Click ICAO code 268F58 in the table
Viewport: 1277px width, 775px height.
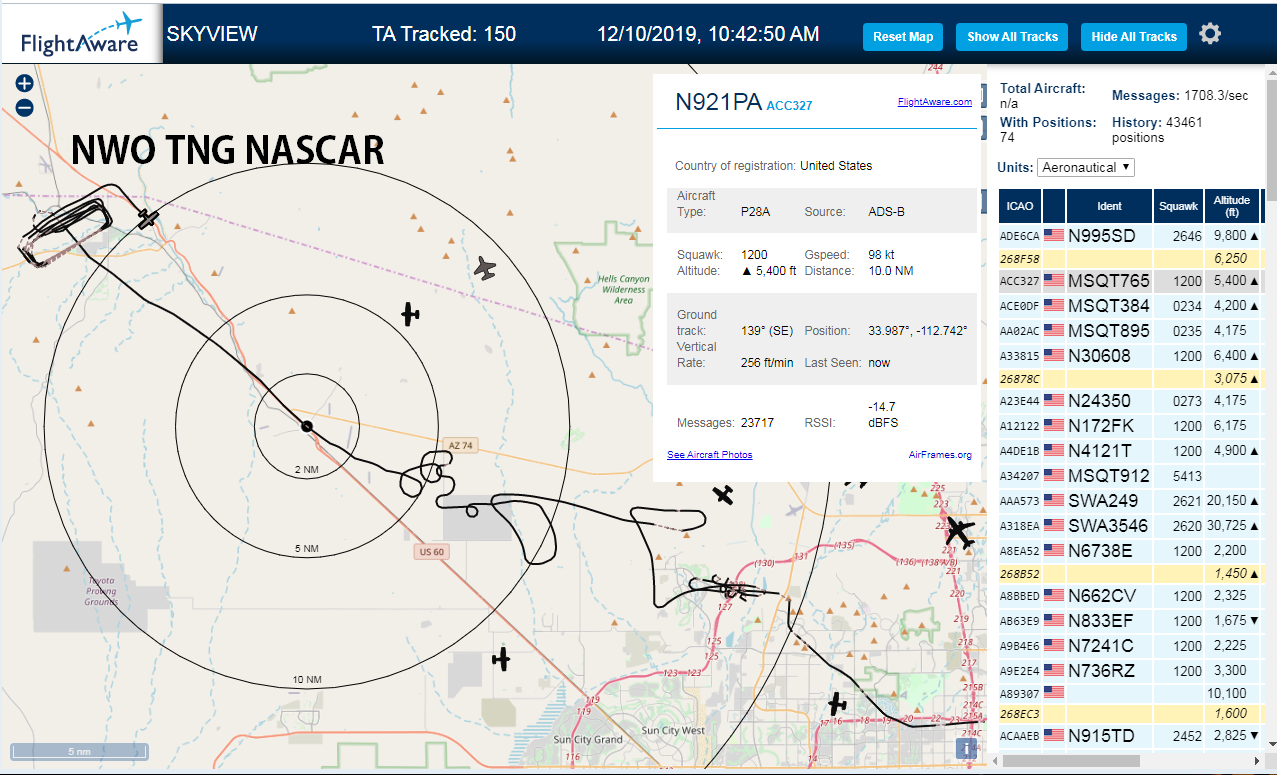coord(1018,258)
